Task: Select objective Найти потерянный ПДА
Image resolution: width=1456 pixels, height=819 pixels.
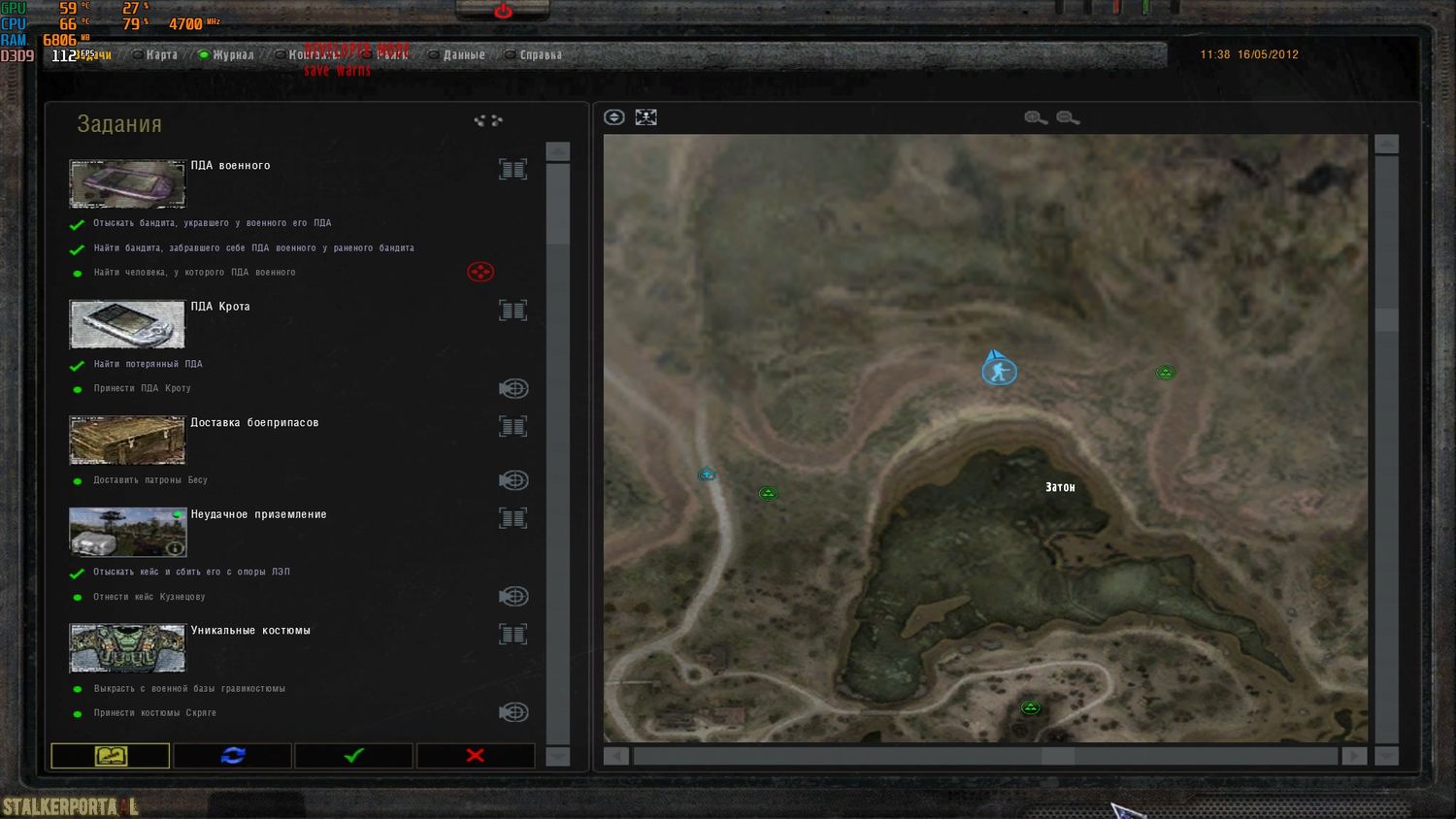Action: click(x=148, y=365)
